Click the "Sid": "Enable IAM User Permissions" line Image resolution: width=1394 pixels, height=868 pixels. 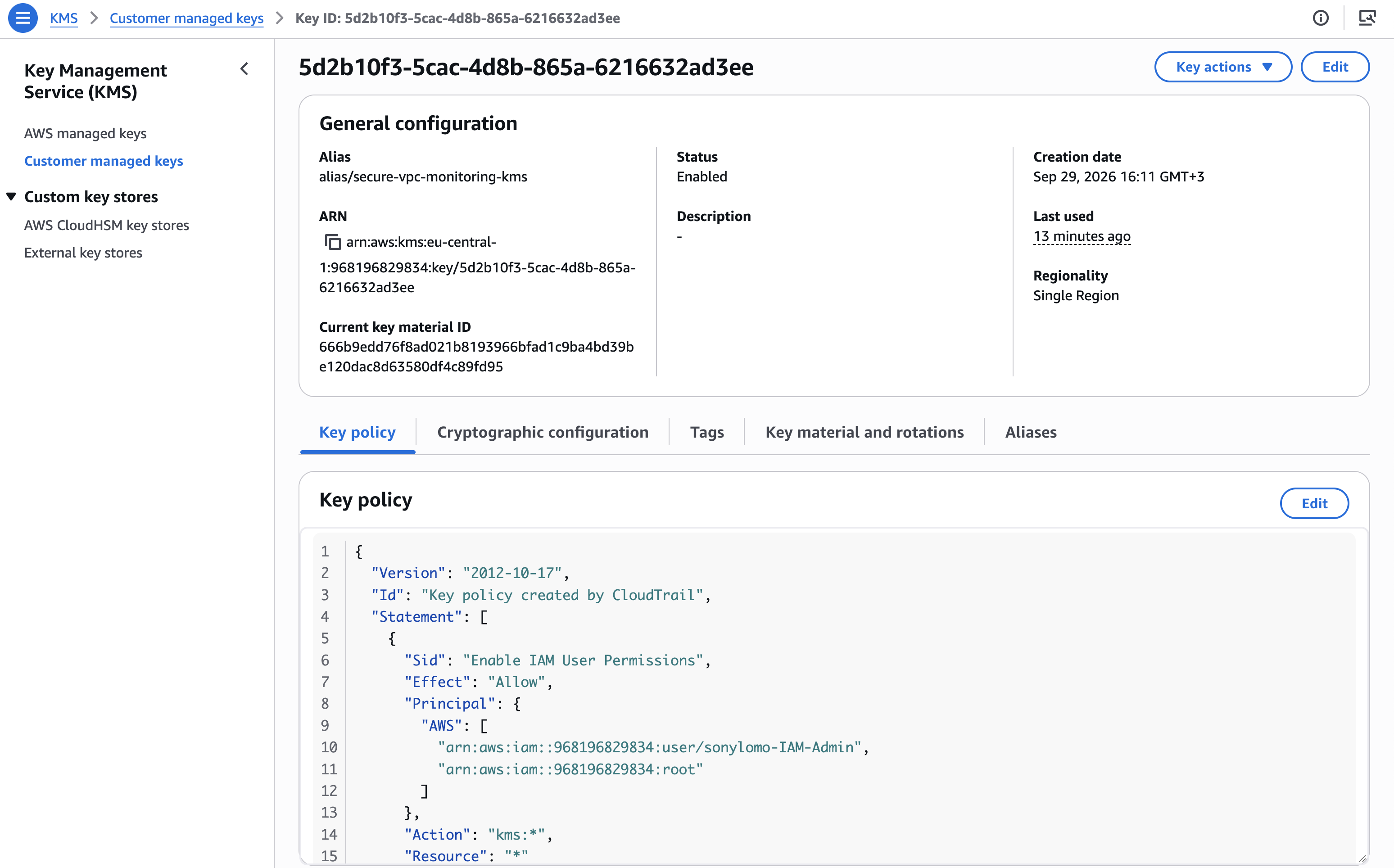(557, 660)
